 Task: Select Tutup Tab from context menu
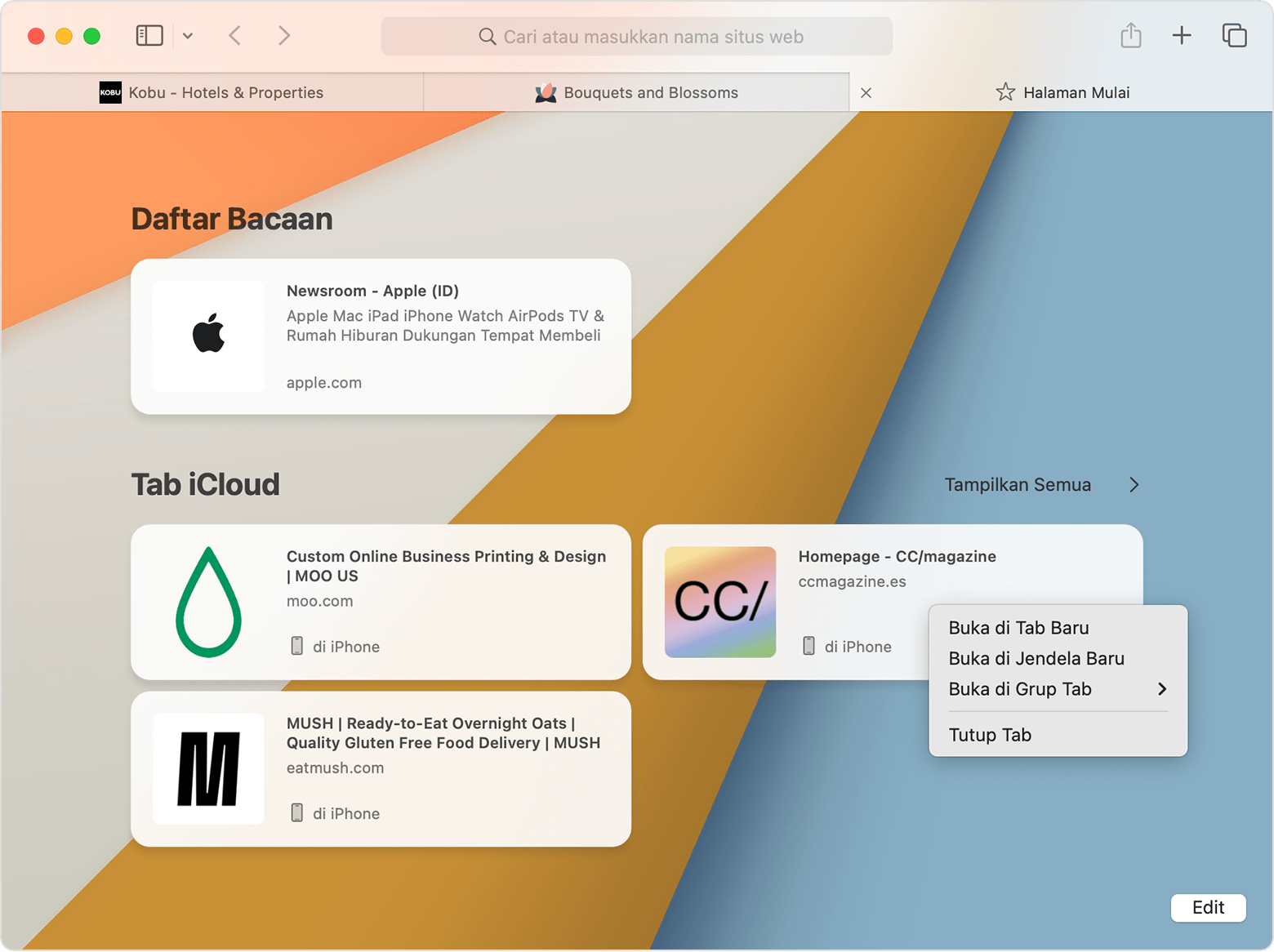[x=1058, y=735]
